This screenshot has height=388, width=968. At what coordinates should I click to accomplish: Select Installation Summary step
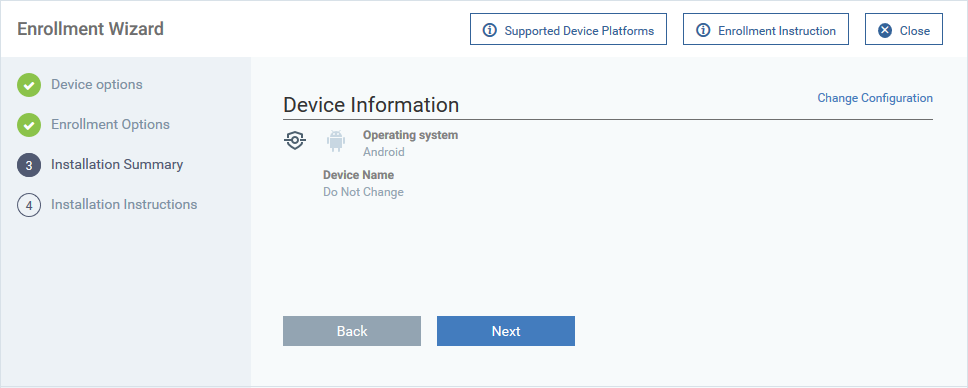click(x=117, y=165)
